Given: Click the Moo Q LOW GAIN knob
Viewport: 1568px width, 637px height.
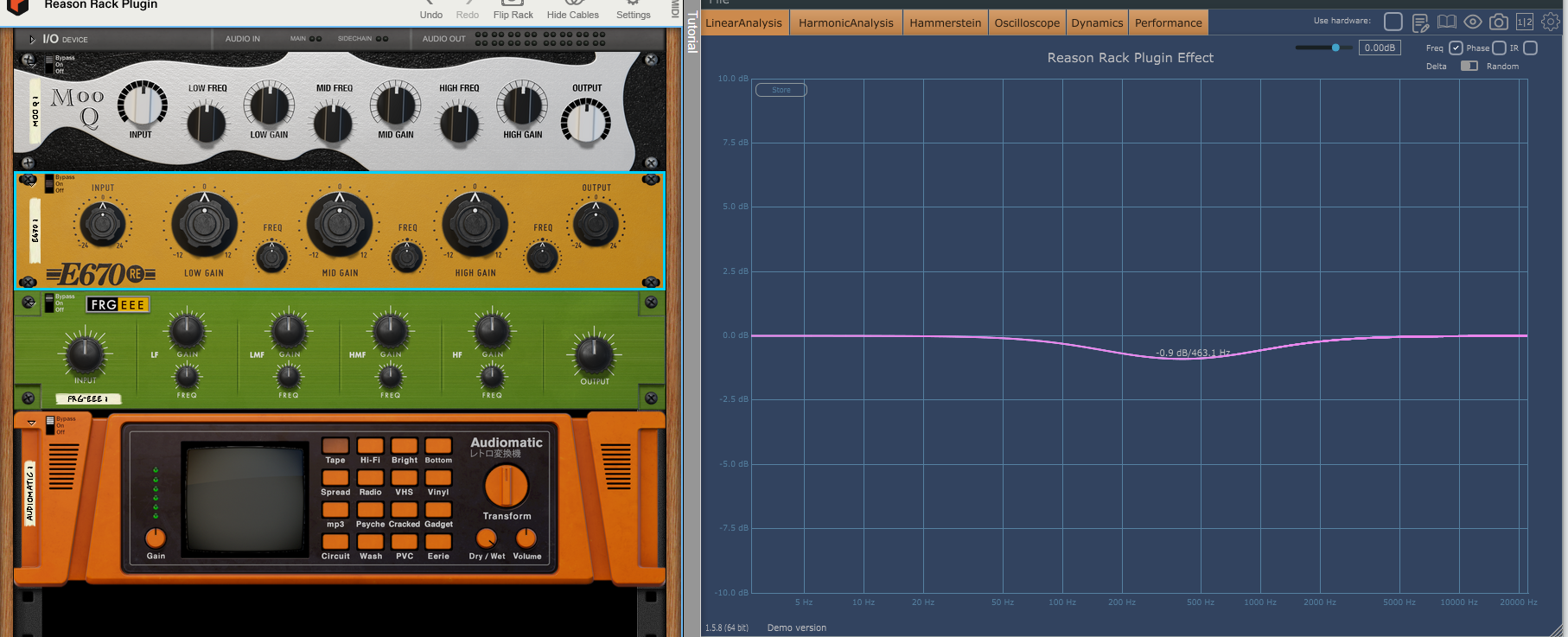Looking at the screenshot, I should point(269,104).
